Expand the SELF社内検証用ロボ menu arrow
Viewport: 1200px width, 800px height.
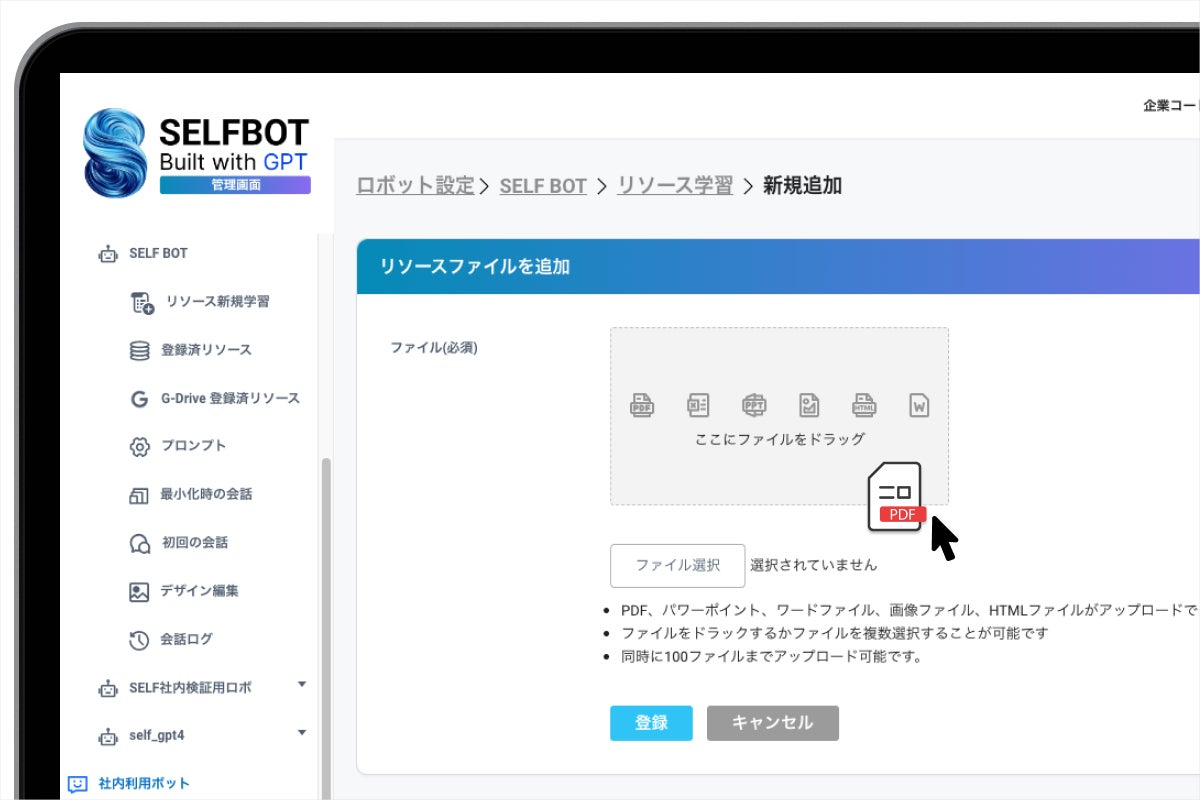pyautogui.click(x=302, y=685)
